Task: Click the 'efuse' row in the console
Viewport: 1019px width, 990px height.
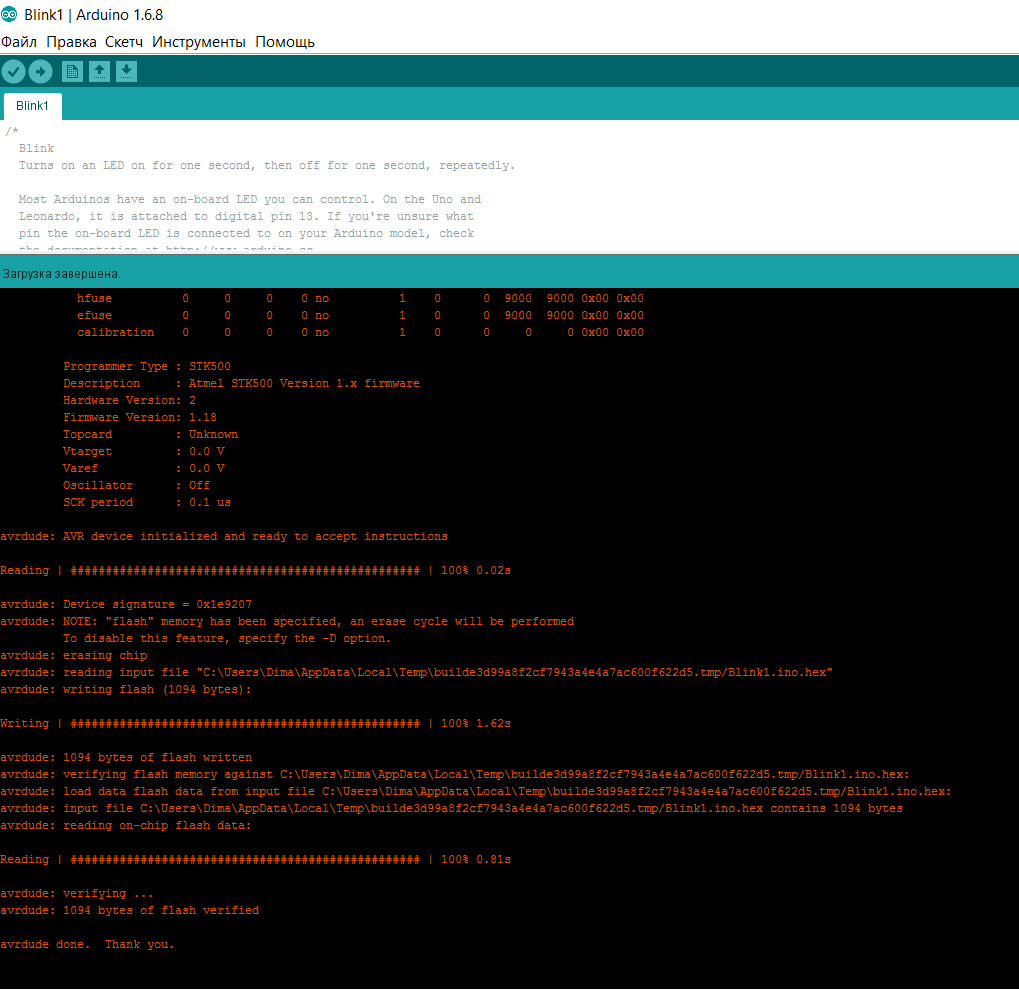Action: (x=360, y=315)
